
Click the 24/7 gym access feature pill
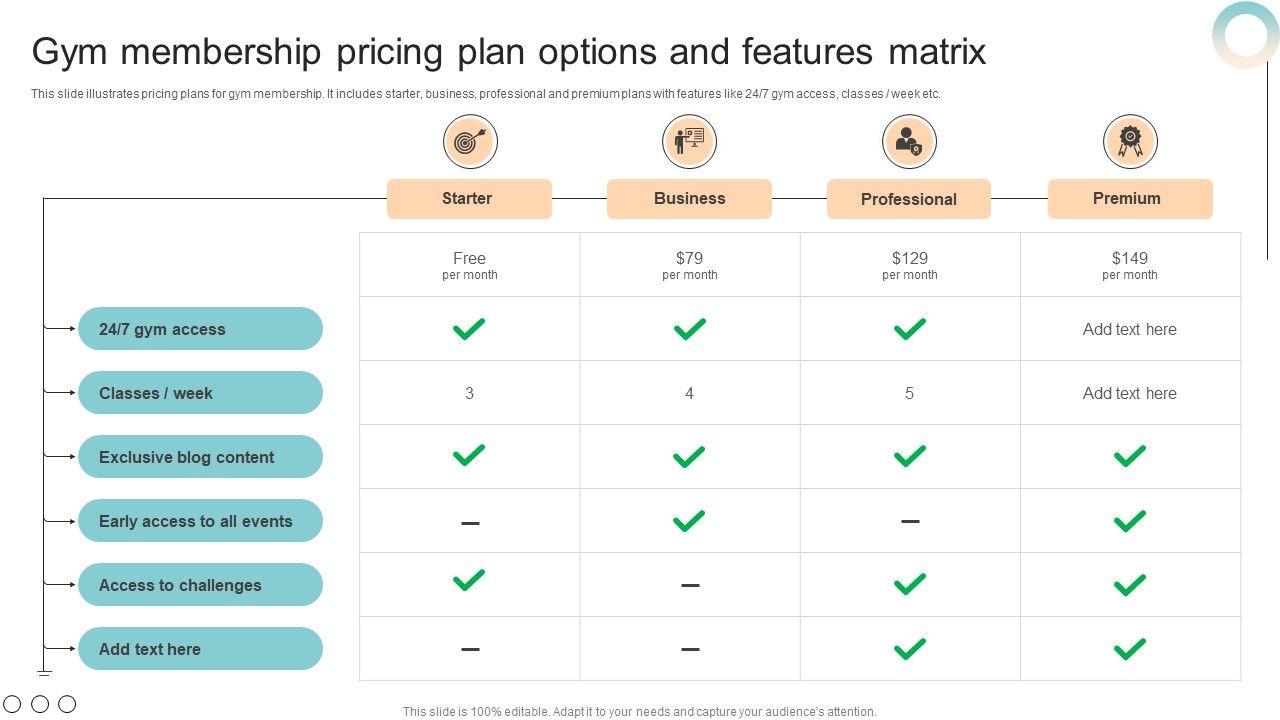(x=200, y=329)
